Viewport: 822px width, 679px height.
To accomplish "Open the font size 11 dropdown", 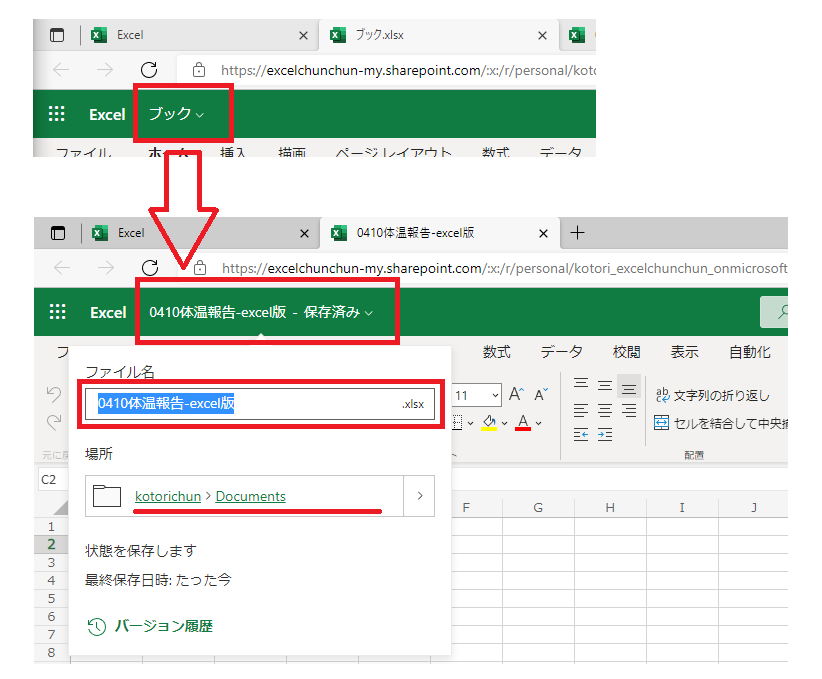I will pyautogui.click(x=495, y=395).
